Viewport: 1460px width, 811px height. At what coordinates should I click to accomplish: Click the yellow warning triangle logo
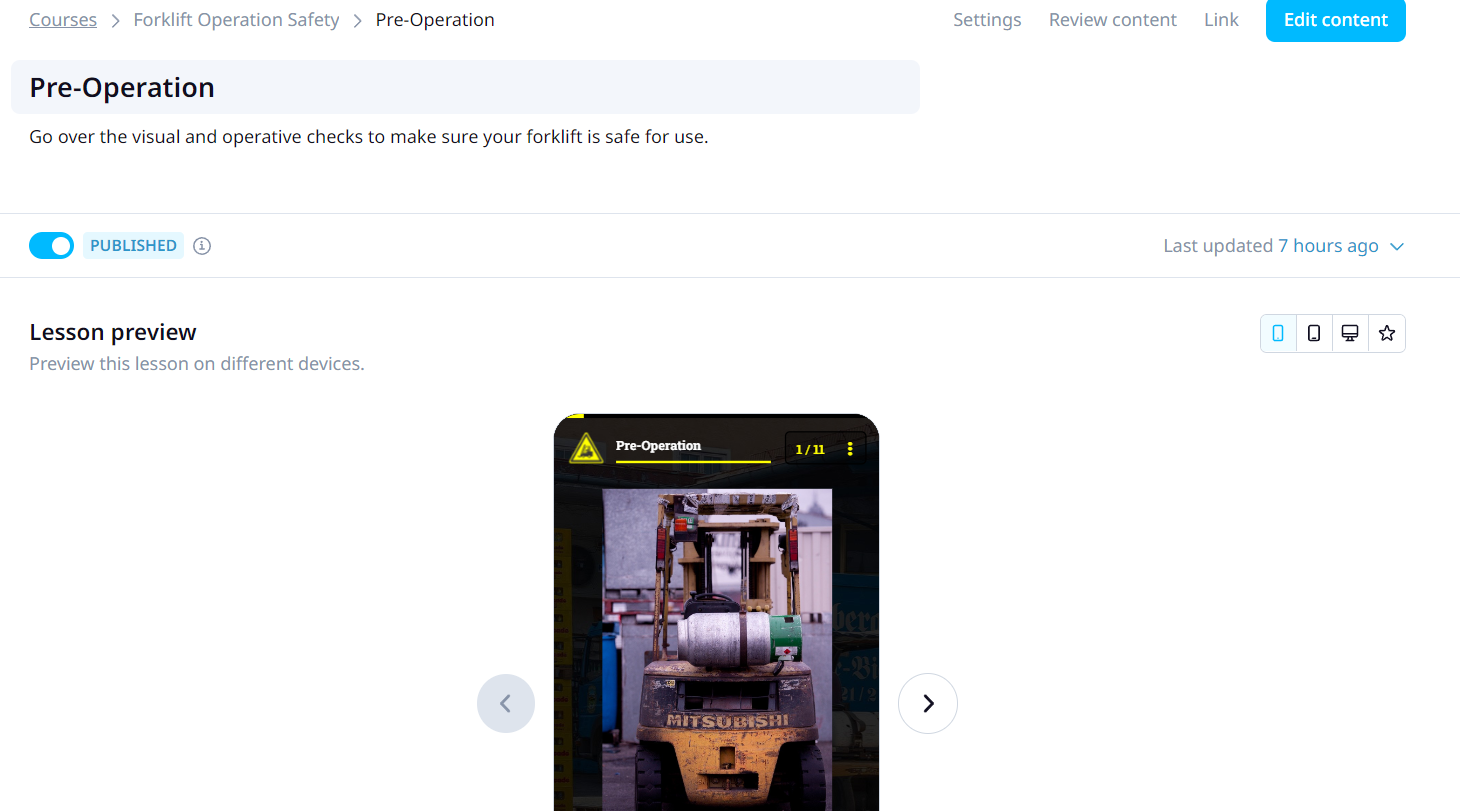586,450
